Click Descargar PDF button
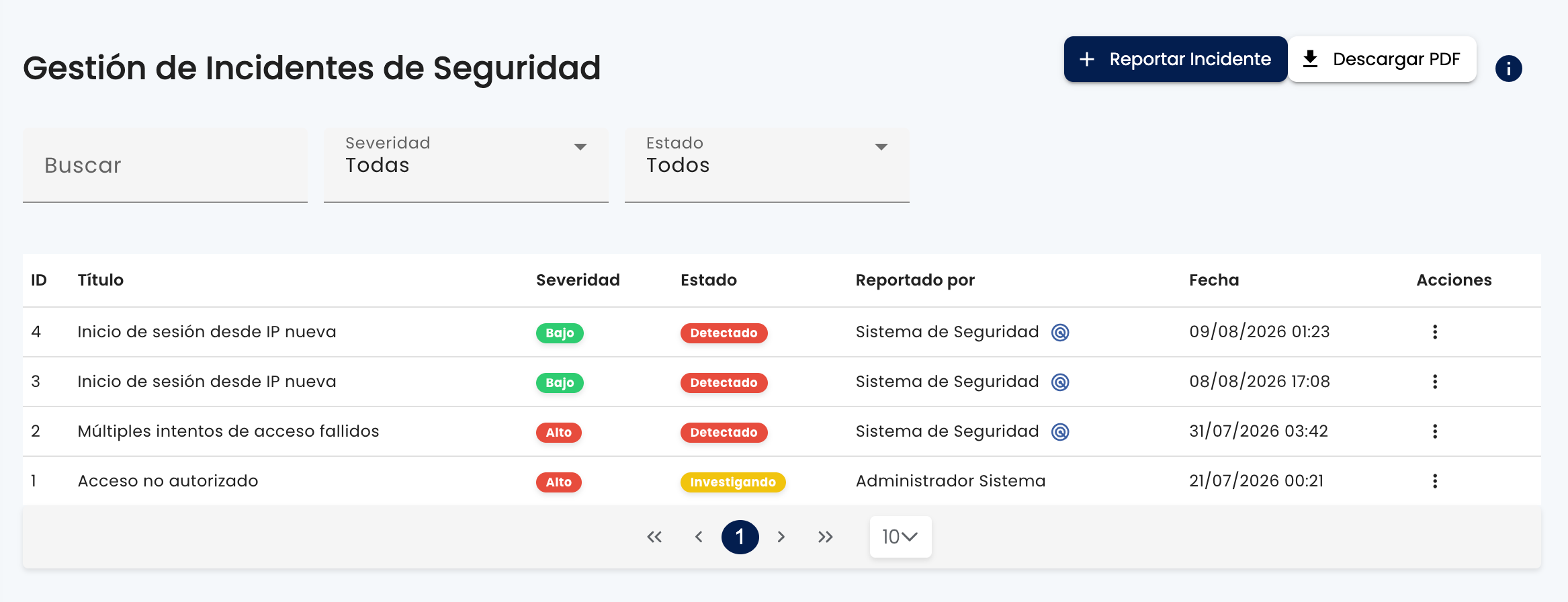Image resolution: width=1568 pixels, height=602 pixels. pyautogui.click(x=1382, y=59)
